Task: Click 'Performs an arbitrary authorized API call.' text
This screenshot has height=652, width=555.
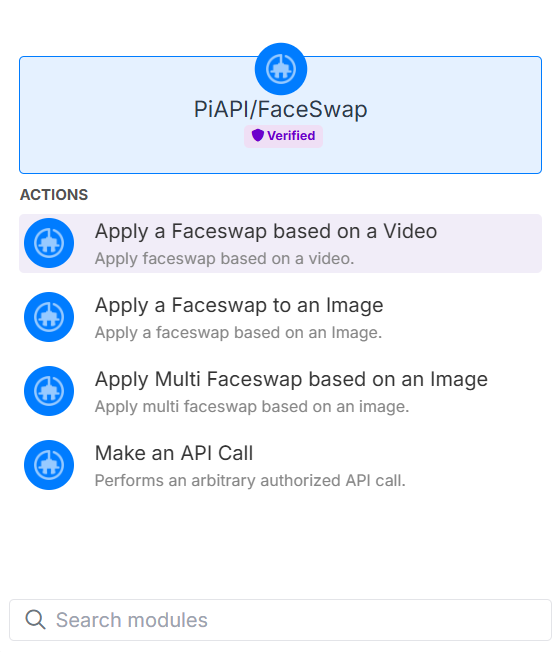Action: point(250,481)
